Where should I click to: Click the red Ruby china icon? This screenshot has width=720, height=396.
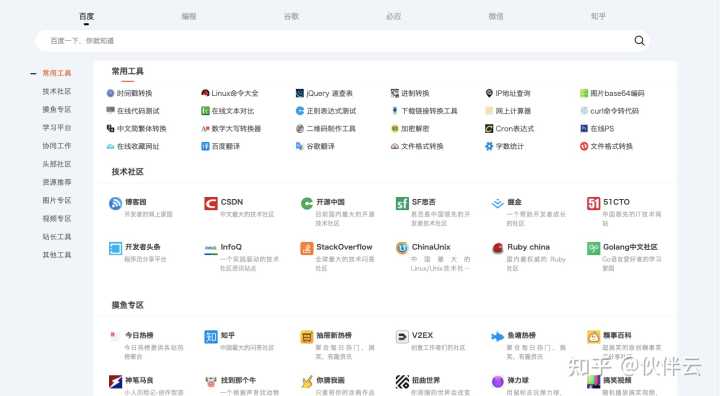[x=497, y=248]
